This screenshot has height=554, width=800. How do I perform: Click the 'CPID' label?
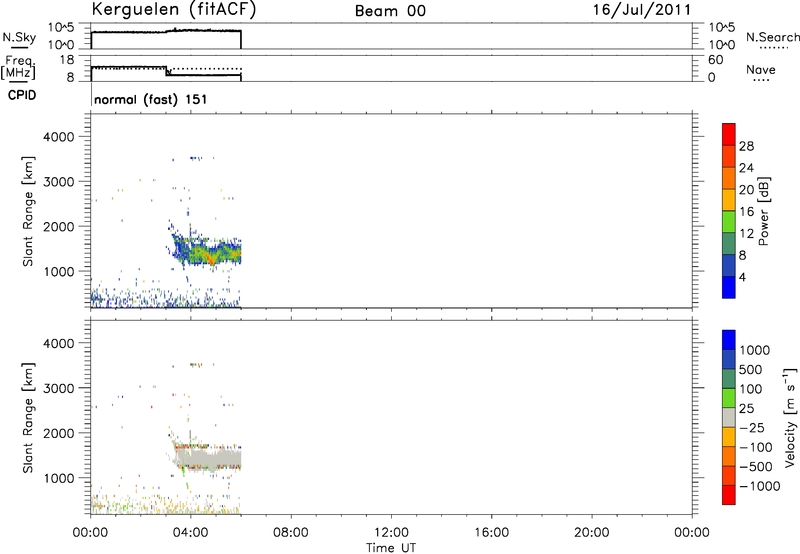point(22,95)
